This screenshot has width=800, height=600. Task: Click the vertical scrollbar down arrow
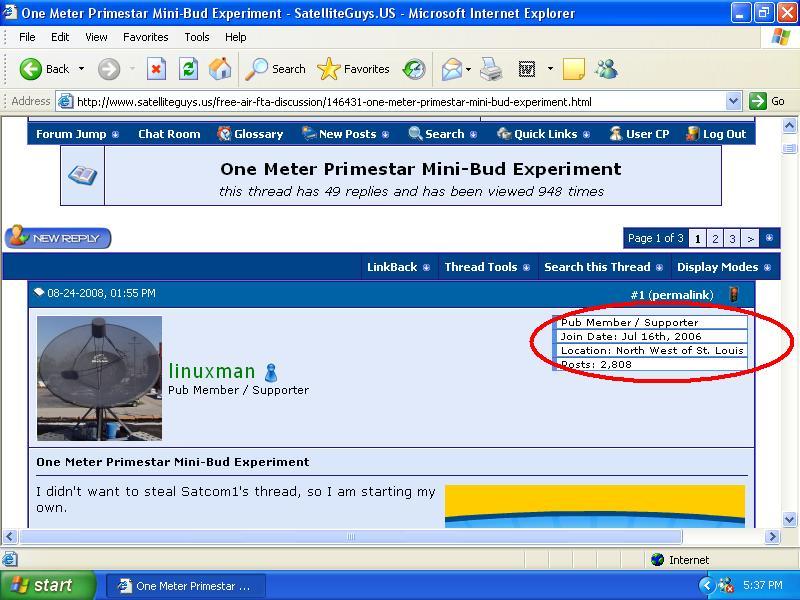tap(789, 519)
